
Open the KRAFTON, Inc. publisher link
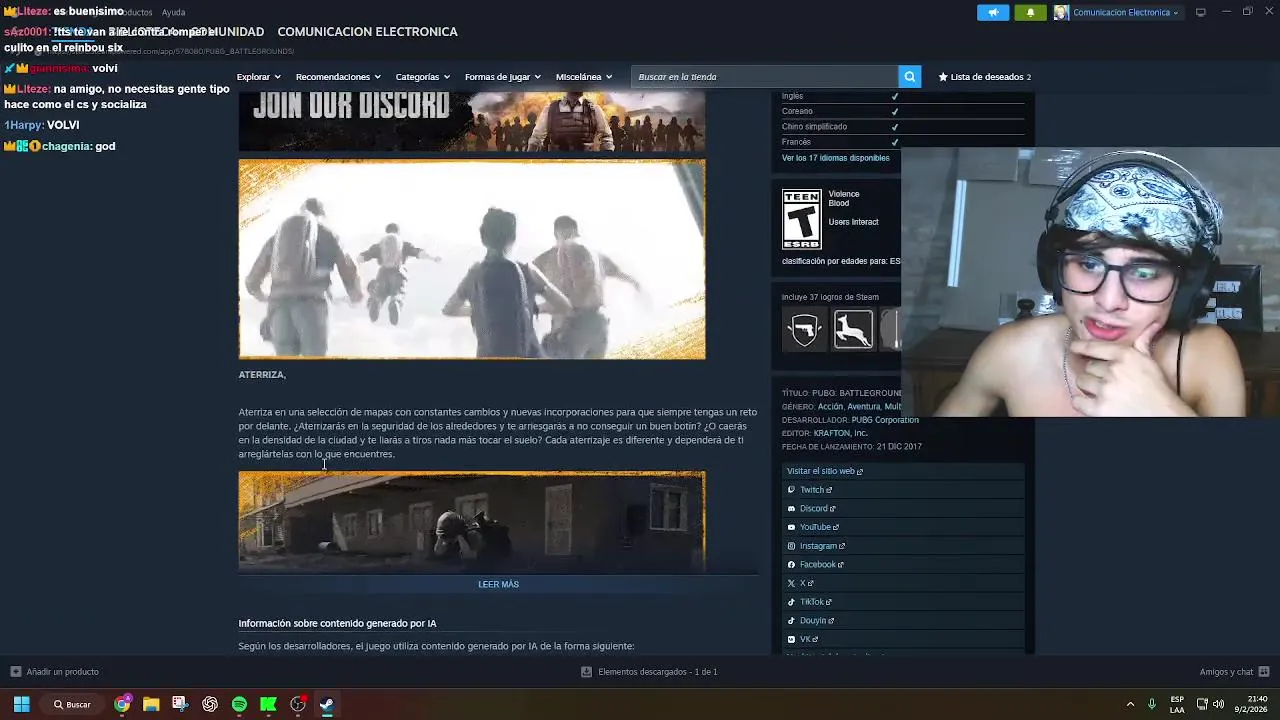pos(841,433)
